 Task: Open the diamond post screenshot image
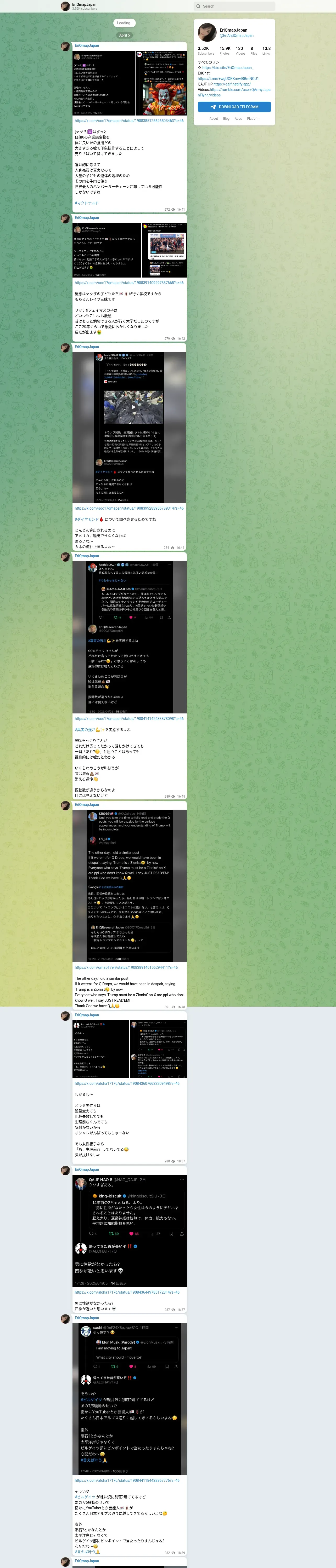[x=129, y=427]
